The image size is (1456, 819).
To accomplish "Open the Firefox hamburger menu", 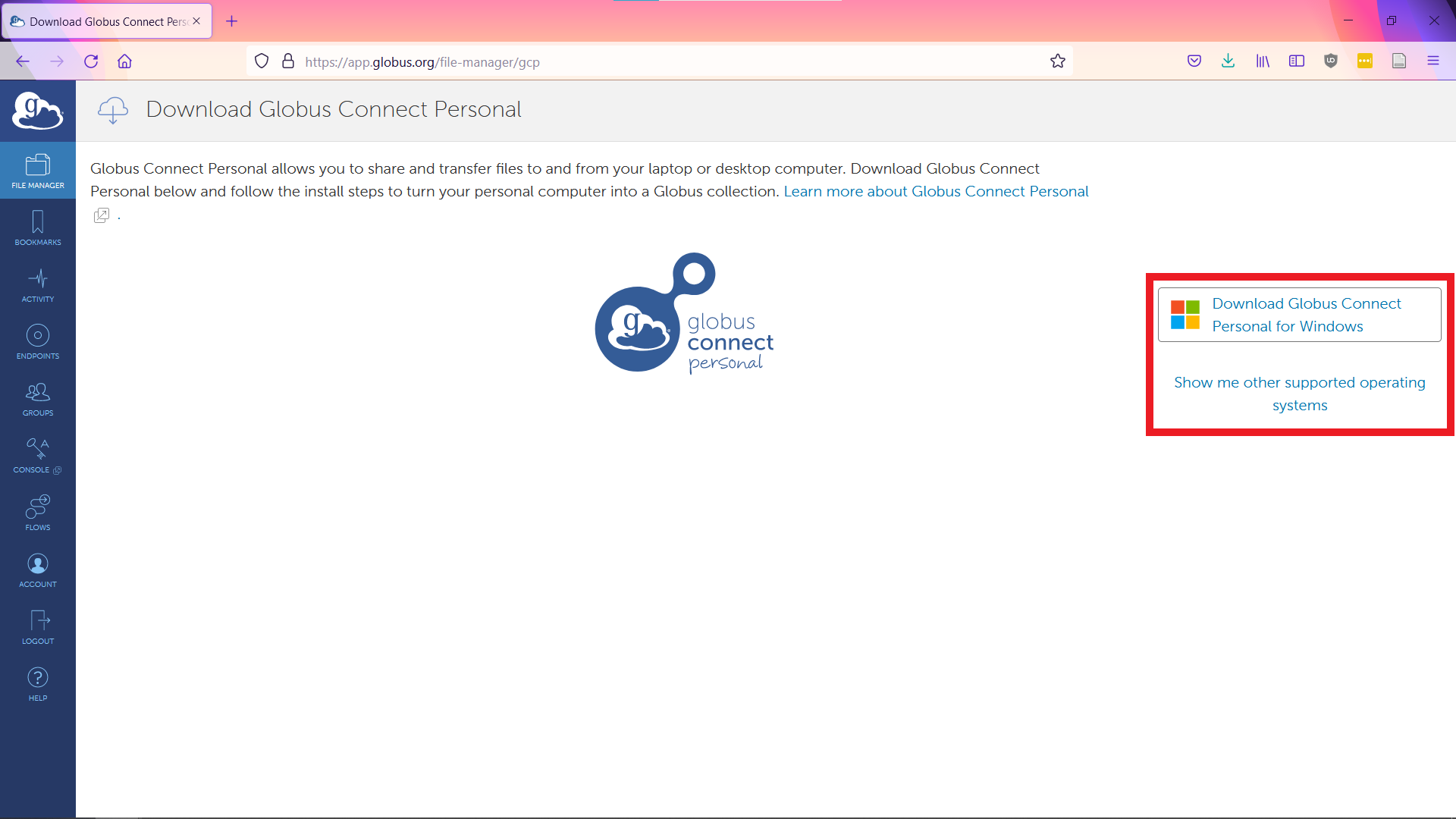I will coord(1433,61).
